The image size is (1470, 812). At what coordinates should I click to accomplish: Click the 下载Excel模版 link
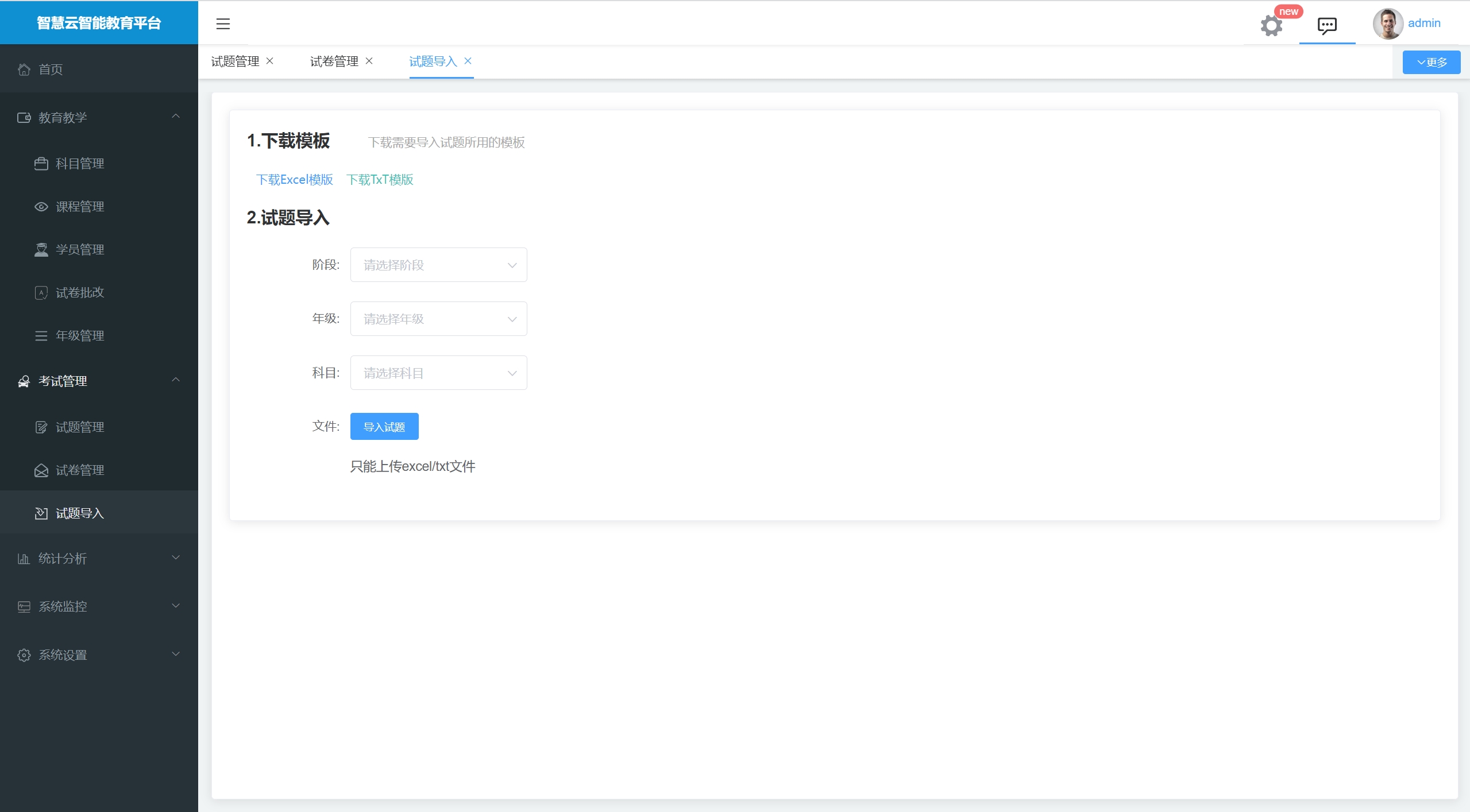tap(294, 180)
